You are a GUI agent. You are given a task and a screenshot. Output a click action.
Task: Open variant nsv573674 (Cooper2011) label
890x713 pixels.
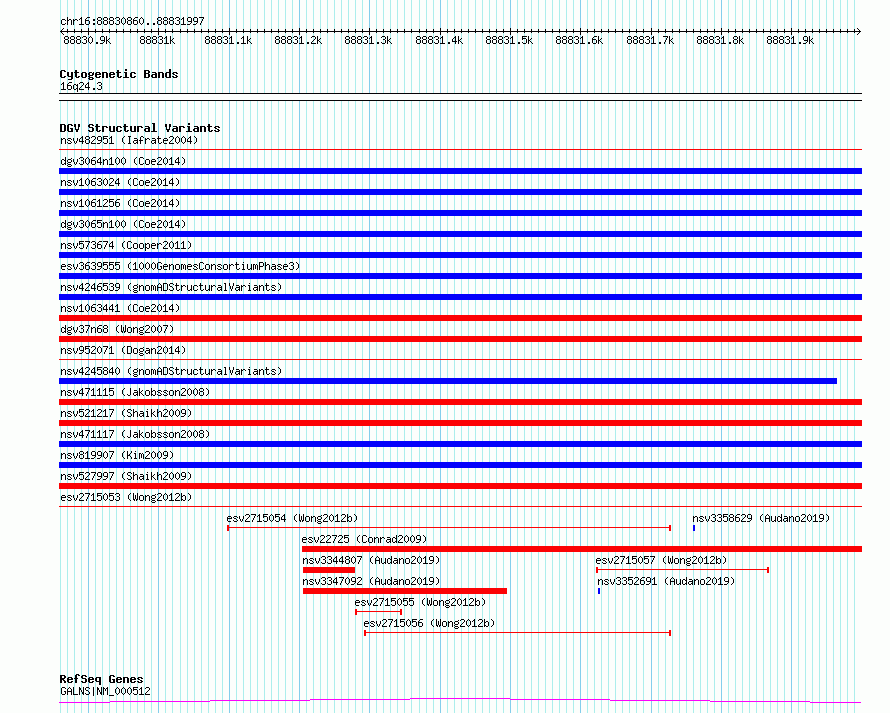(126, 245)
